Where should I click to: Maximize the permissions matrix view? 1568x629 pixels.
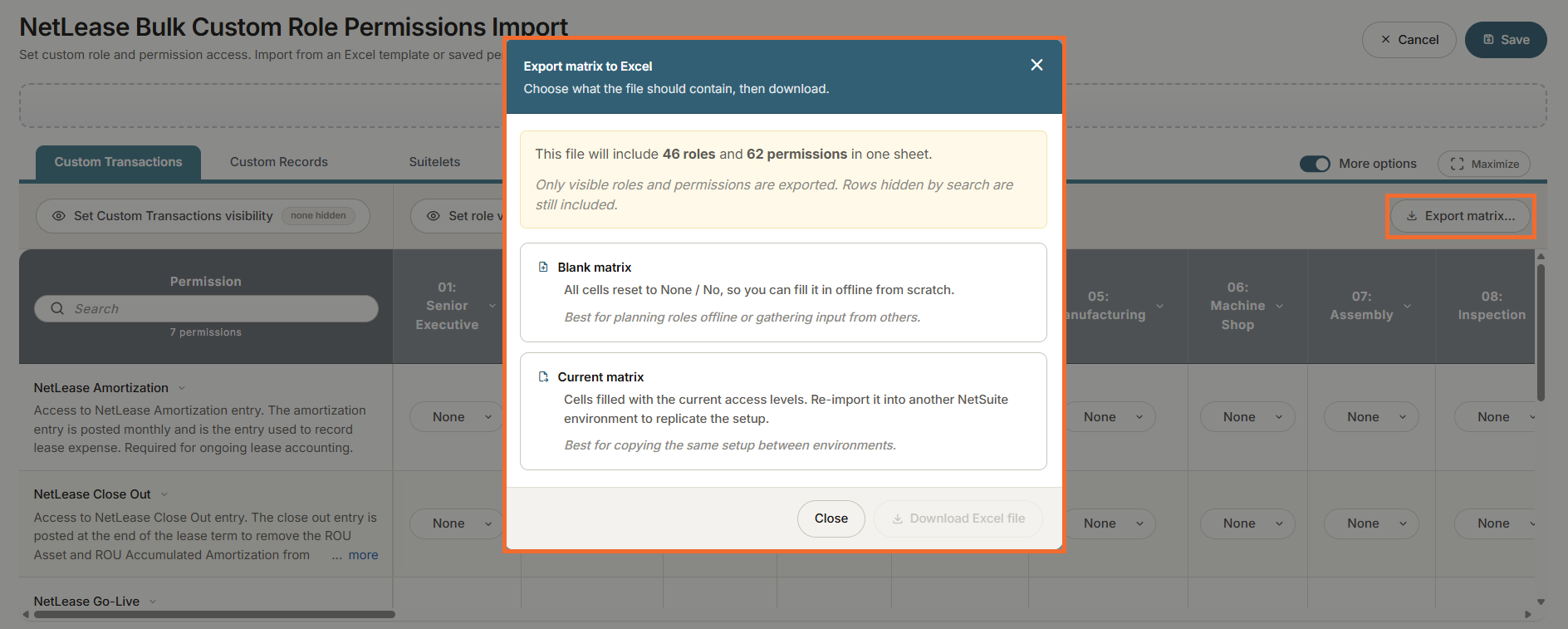(1484, 164)
